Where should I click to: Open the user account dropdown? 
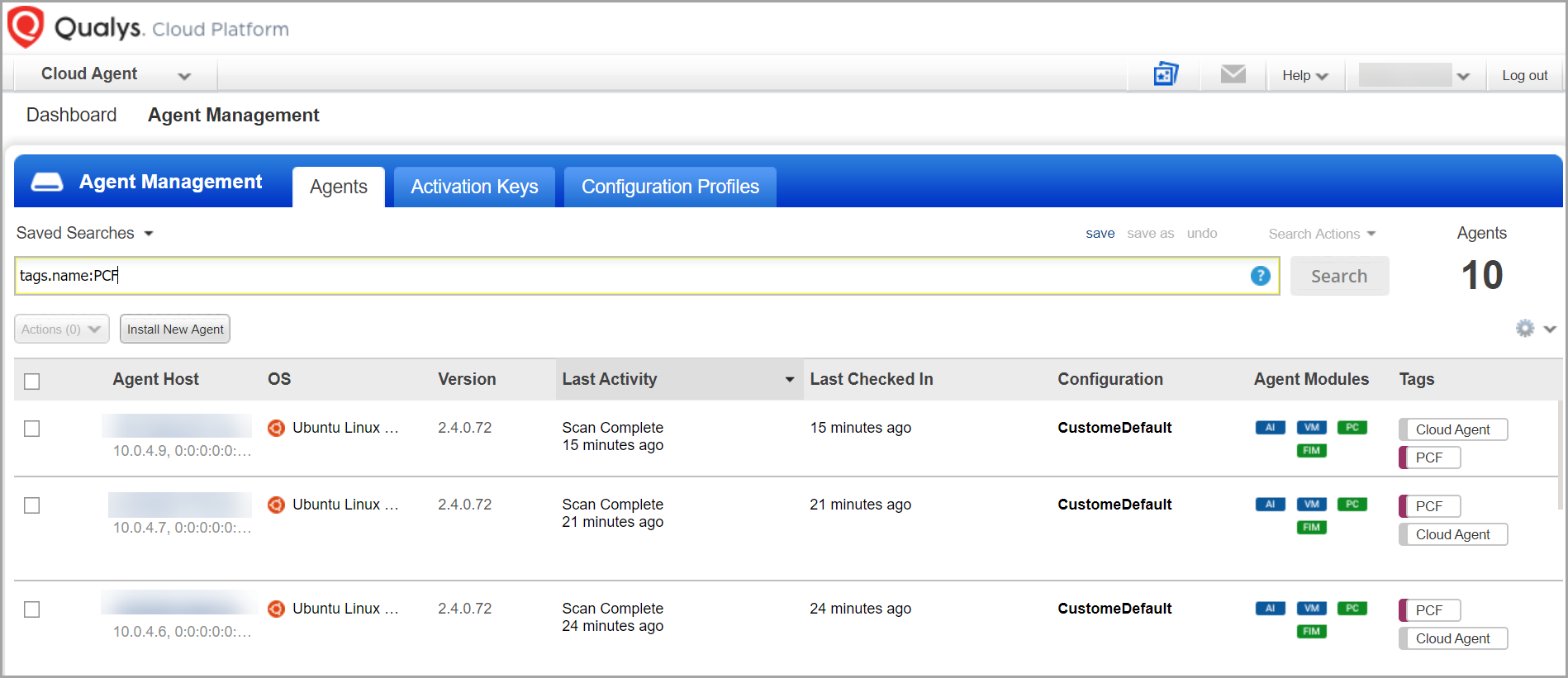(1414, 75)
